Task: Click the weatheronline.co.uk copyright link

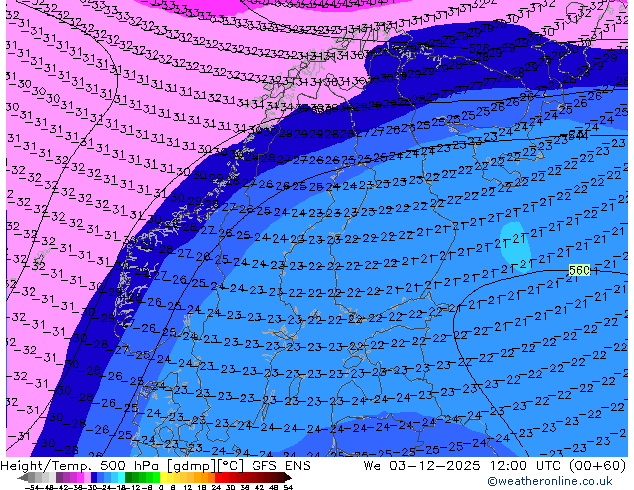Action: pyautogui.click(x=550, y=481)
